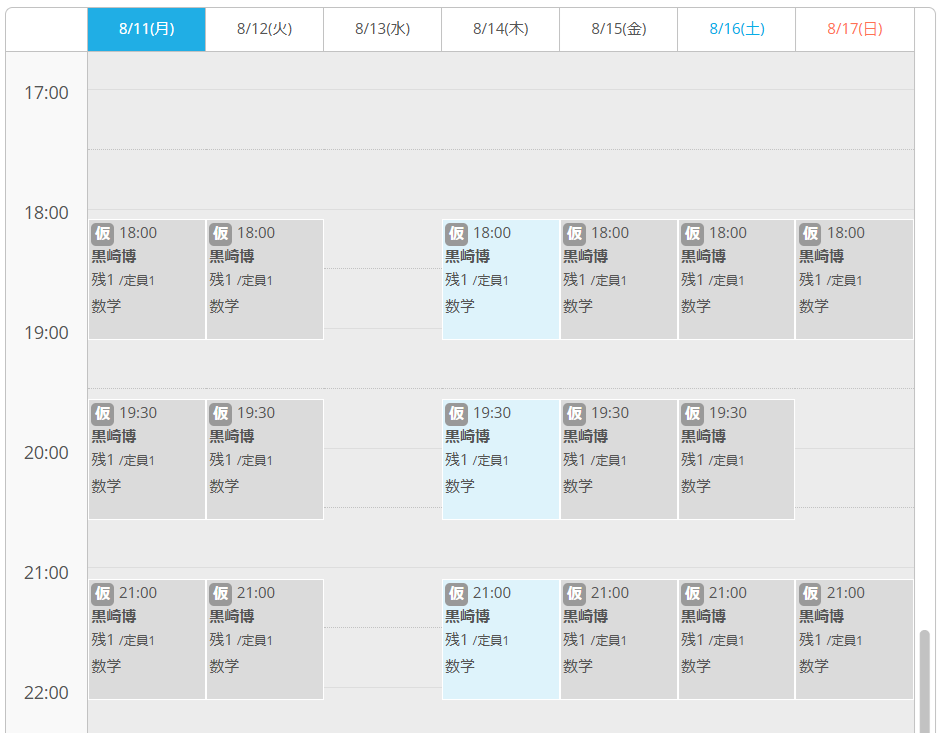
Task: Select the 8/16(土) day header
Action: (x=736, y=29)
